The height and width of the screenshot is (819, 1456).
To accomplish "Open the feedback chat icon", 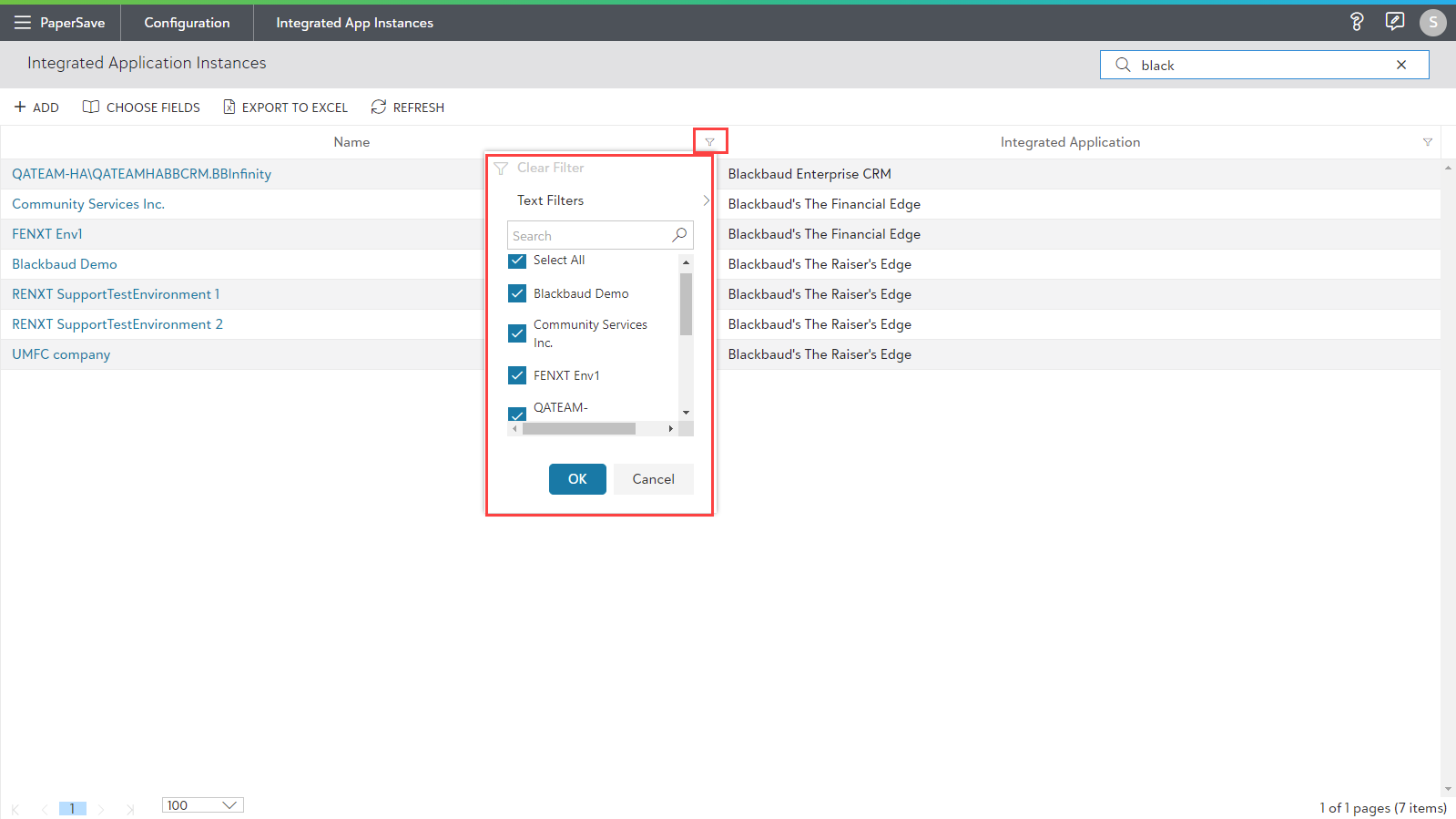I will click(1394, 22).
